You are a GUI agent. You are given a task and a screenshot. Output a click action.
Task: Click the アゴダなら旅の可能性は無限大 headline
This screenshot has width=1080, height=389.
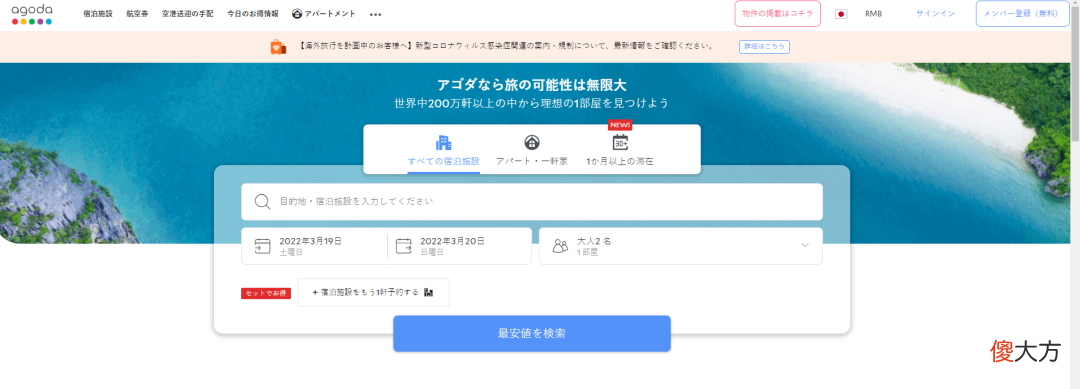[x=532, y=85]
